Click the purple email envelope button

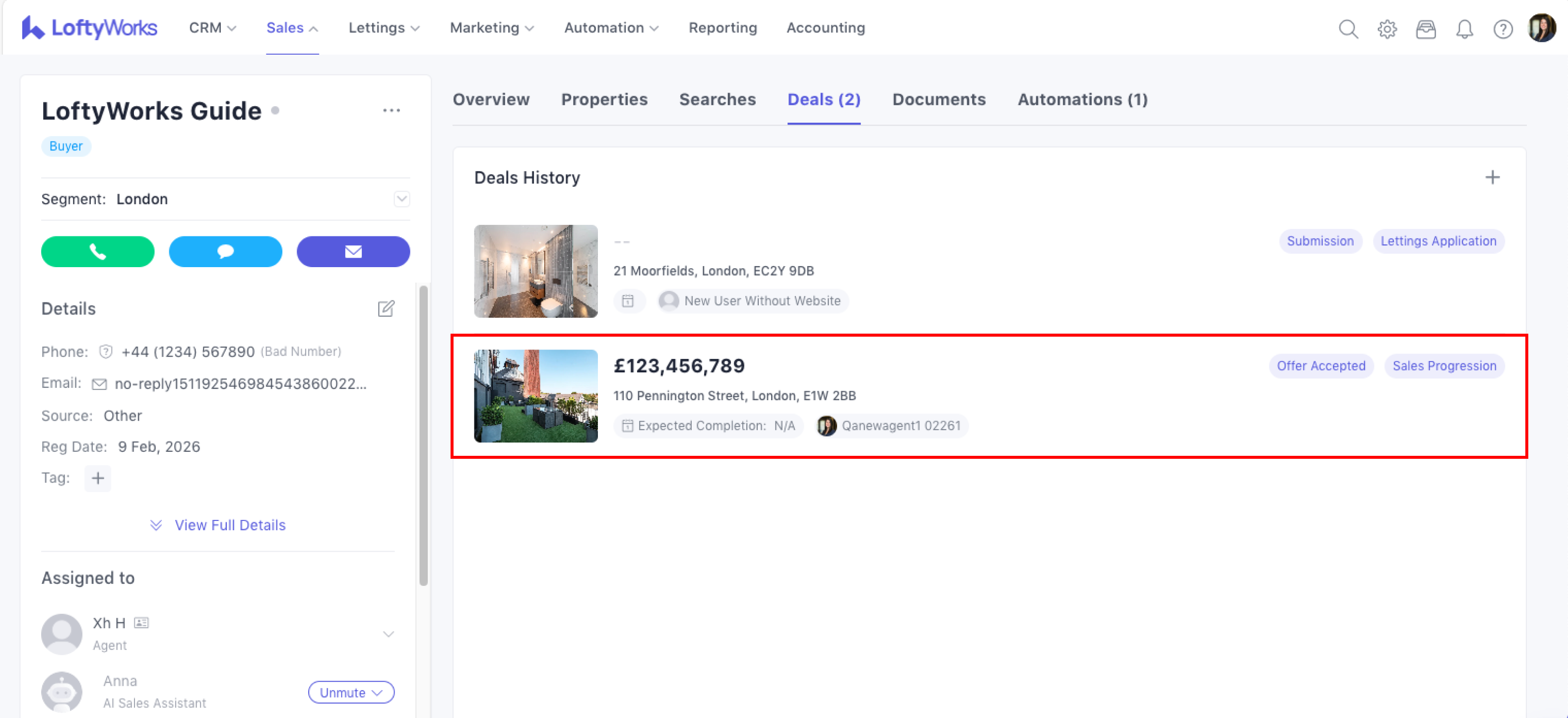(353, 252)
